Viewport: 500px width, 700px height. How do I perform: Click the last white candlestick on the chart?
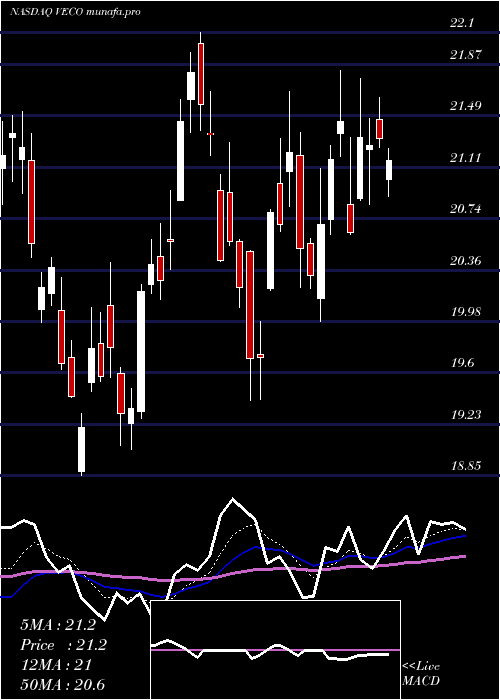coord(389,170)
